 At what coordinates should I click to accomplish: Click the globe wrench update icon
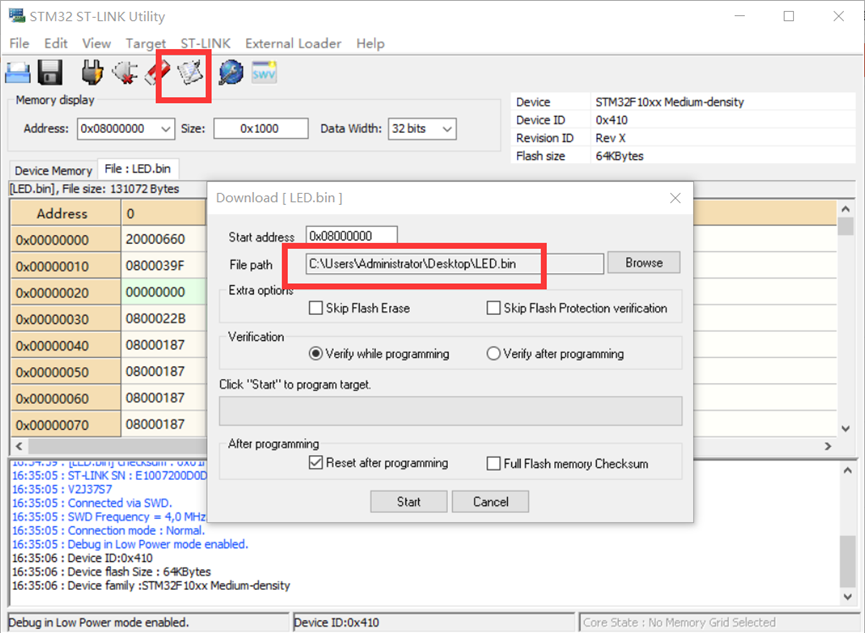tap(231, 72)
